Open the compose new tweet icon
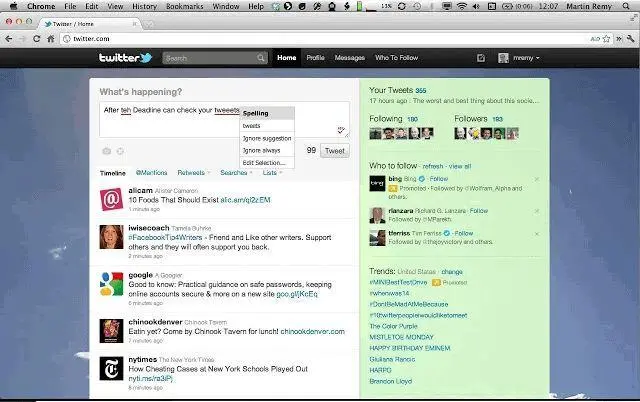 pyautogui.click(x=481, y=58)
